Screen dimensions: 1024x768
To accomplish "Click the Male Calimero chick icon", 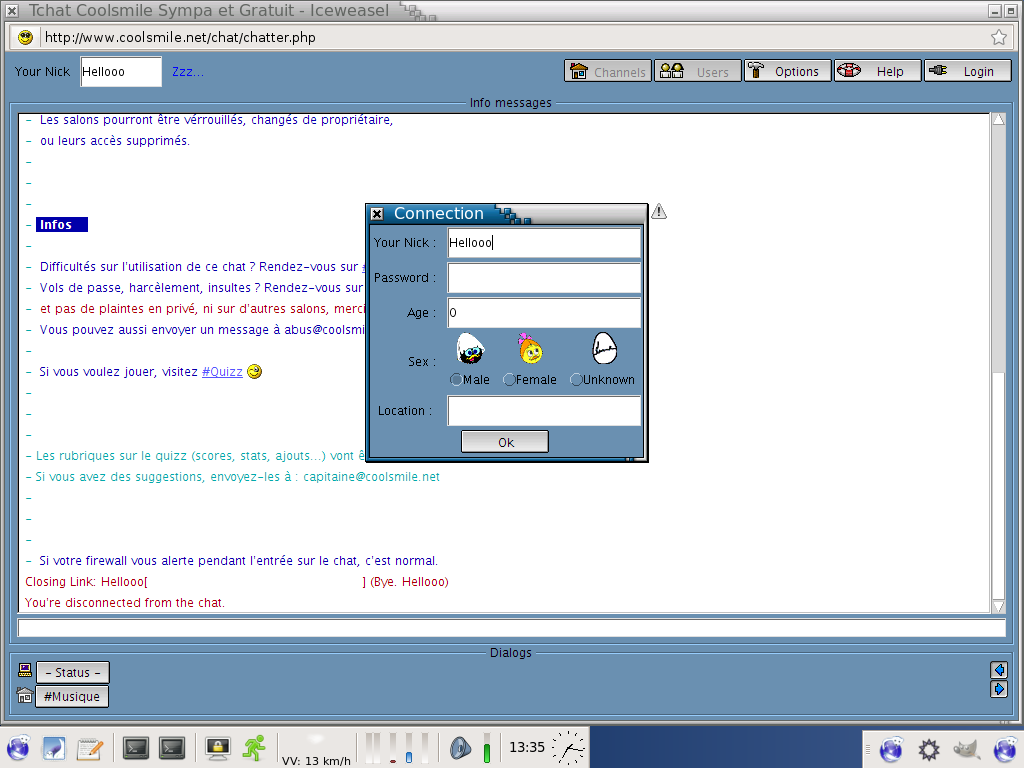I will point(470,349).
